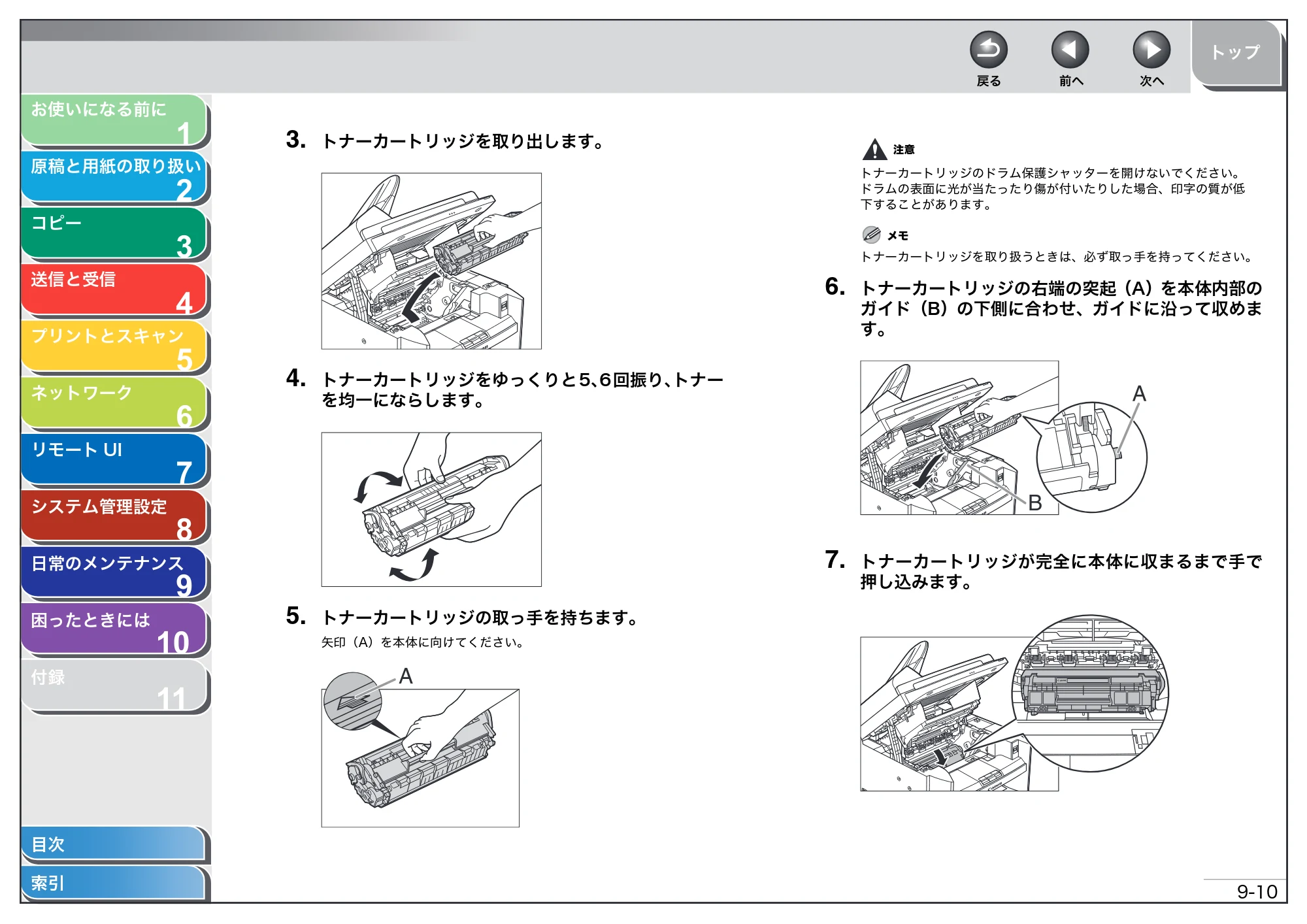
Task: Select the ネットワーク chapter 6 tab
Action: click(114, 404)
